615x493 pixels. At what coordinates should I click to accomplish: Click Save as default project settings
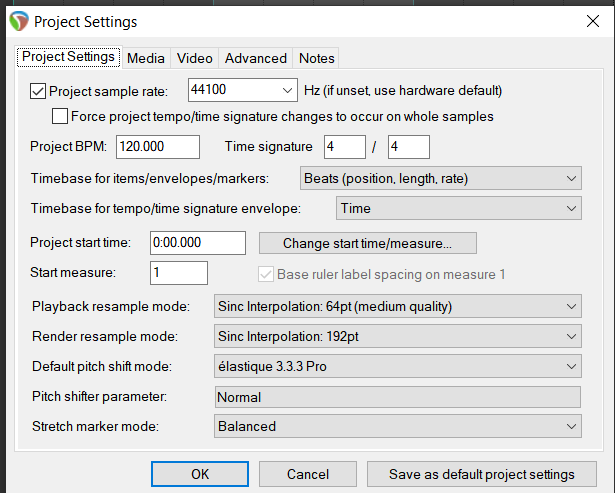click(480, 474)
